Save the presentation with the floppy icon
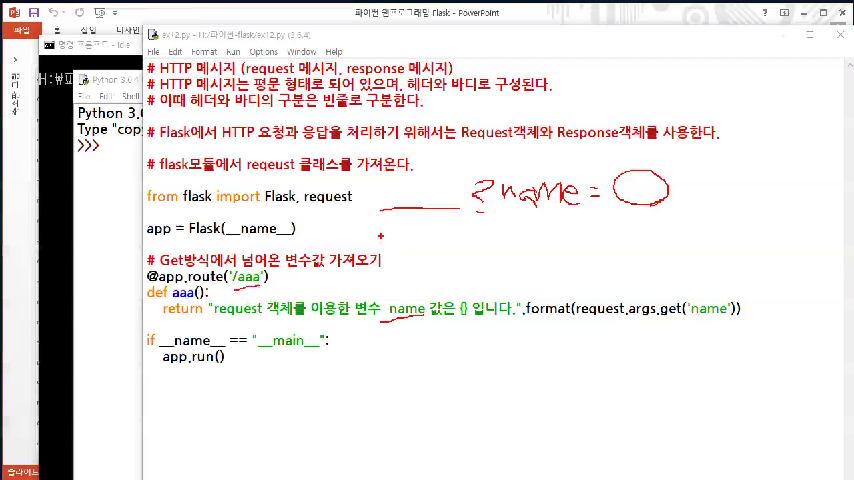Viewport: 854px width, 480px height. tap(34, 12)
